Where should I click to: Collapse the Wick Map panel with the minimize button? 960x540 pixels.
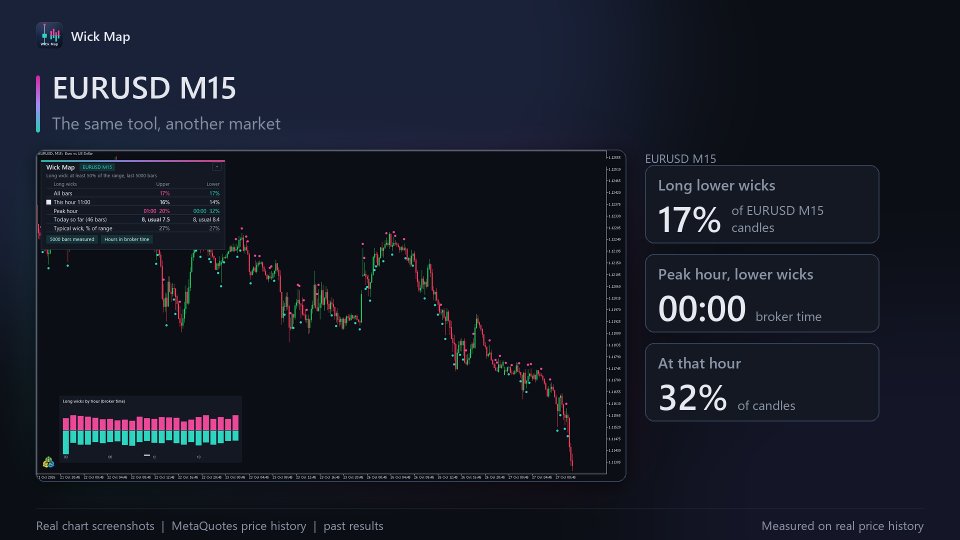(x=216, y=167)
